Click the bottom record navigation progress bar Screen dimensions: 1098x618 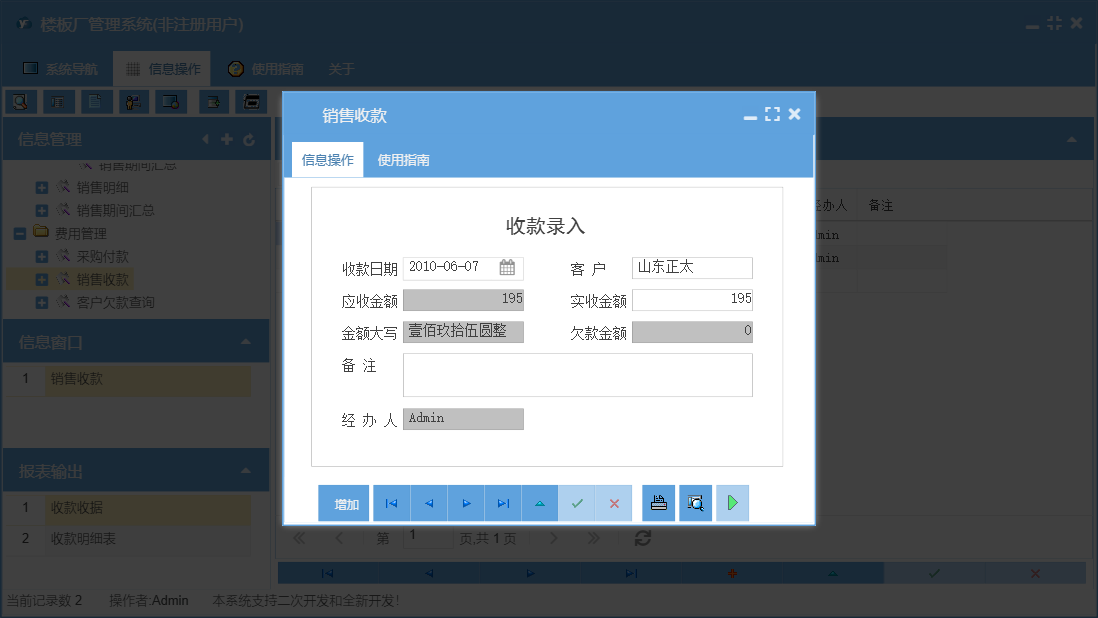pyautogui.click(x=580, y=571)
